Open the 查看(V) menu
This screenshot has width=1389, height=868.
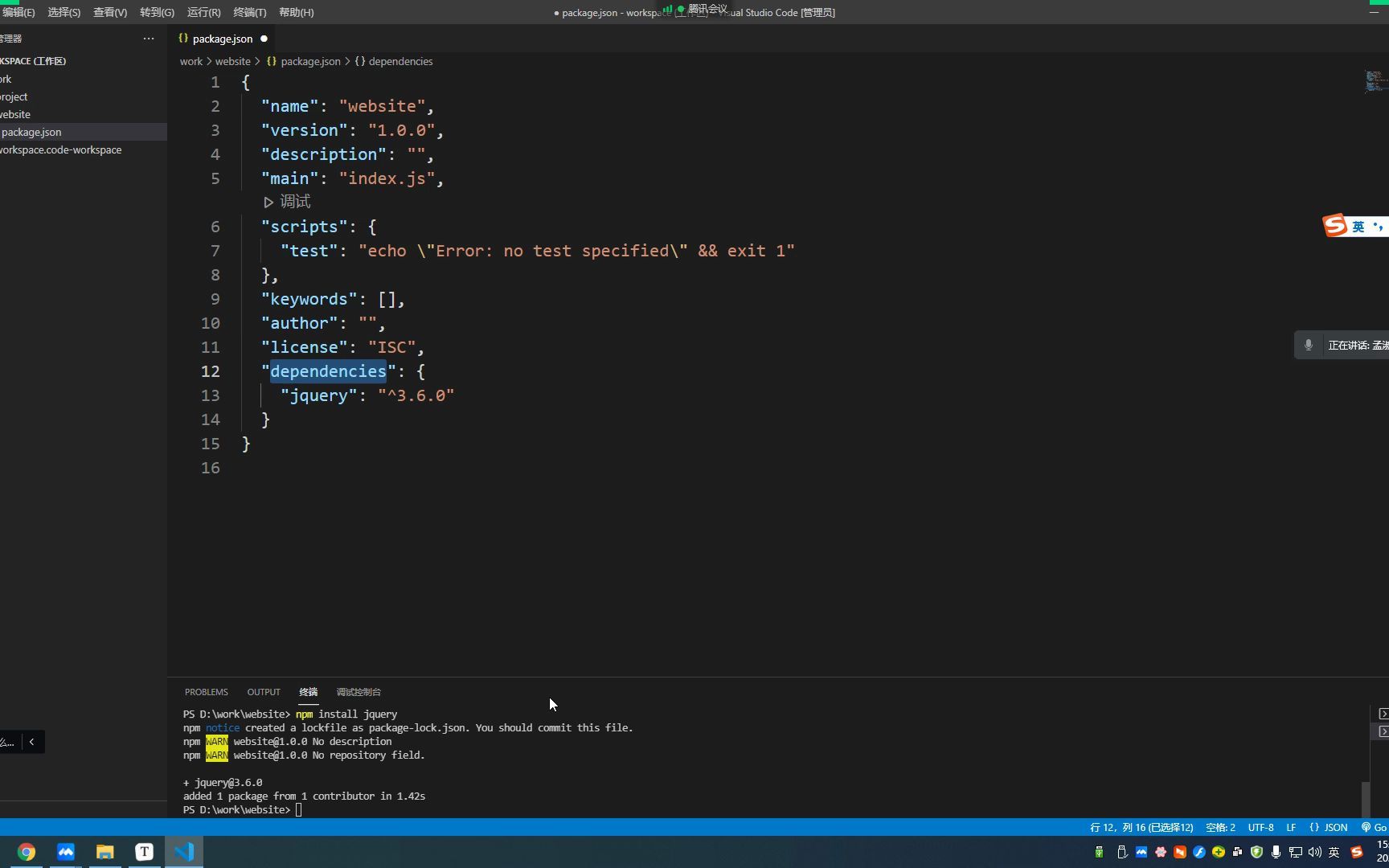[x=110, y=12]
